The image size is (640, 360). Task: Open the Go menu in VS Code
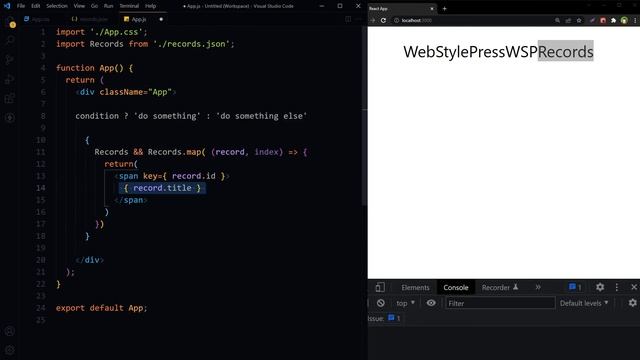click(94, 6)
